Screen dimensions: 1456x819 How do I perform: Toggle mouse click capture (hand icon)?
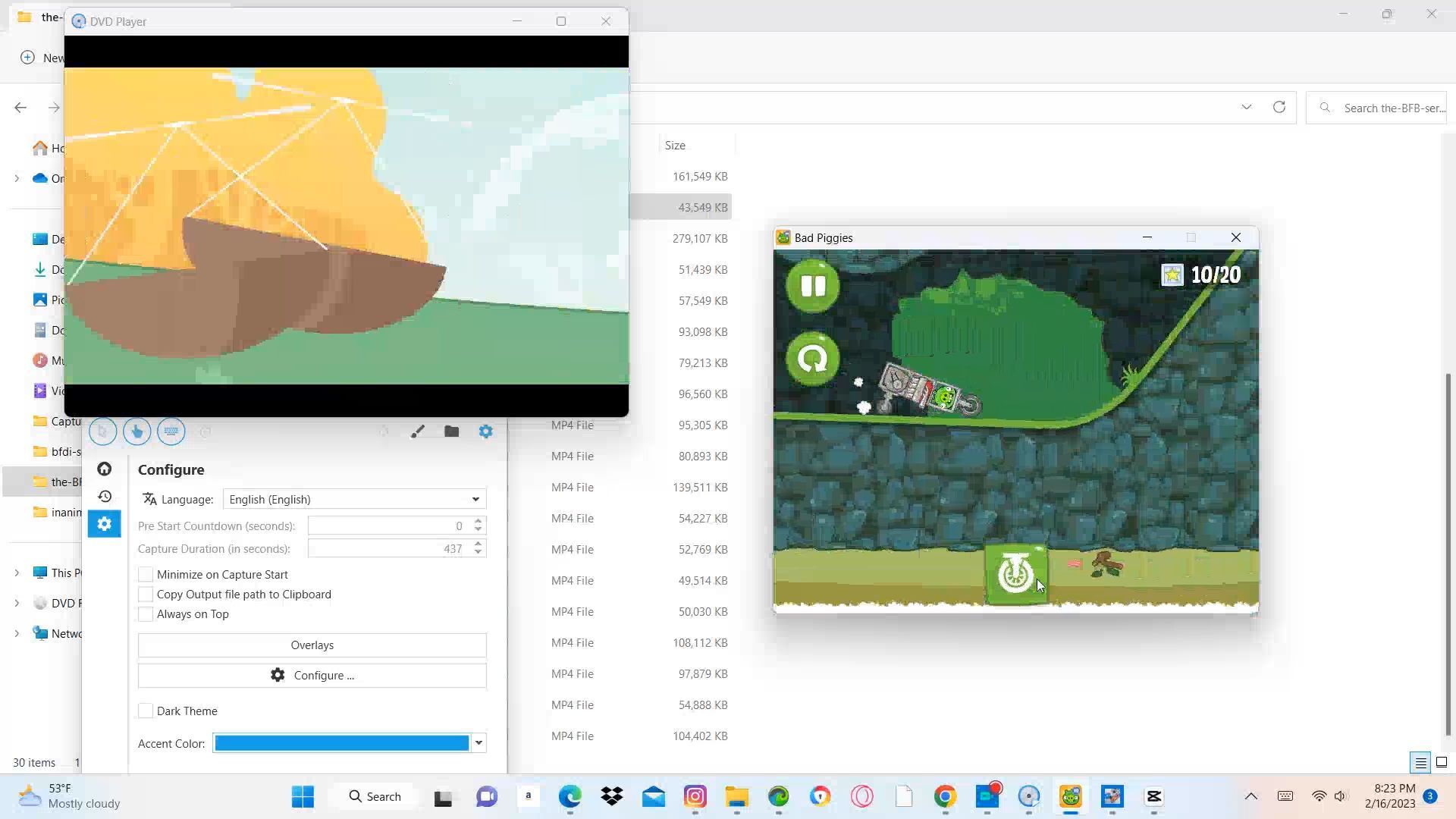tap(137, 431)
